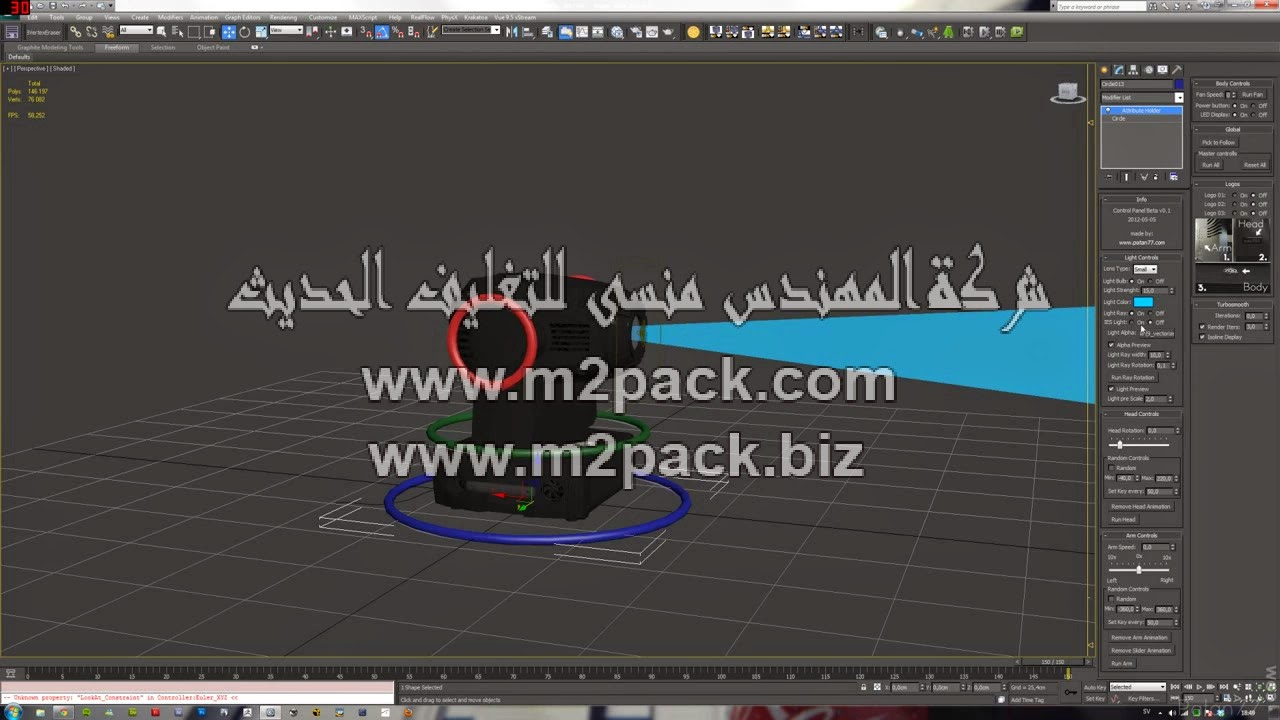Open the reference coordinate View dropdown
Image resolution: width=1280 pixels, height=720 pixels.
click(286, 30)
